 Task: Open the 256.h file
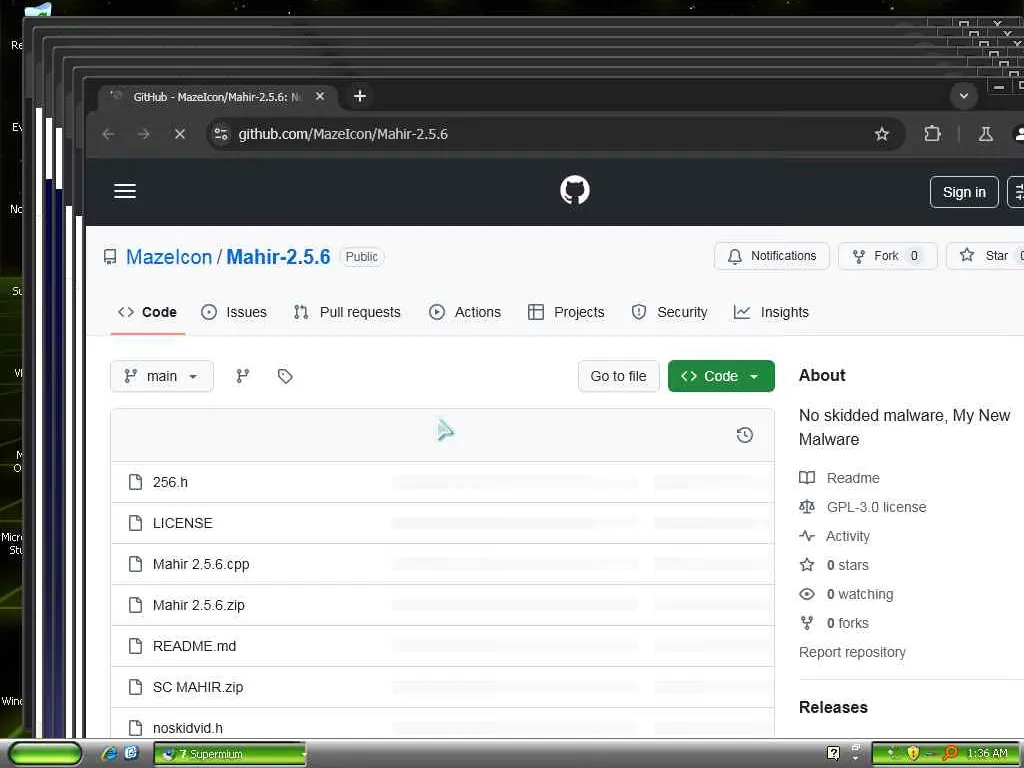(x=170, y=482)
